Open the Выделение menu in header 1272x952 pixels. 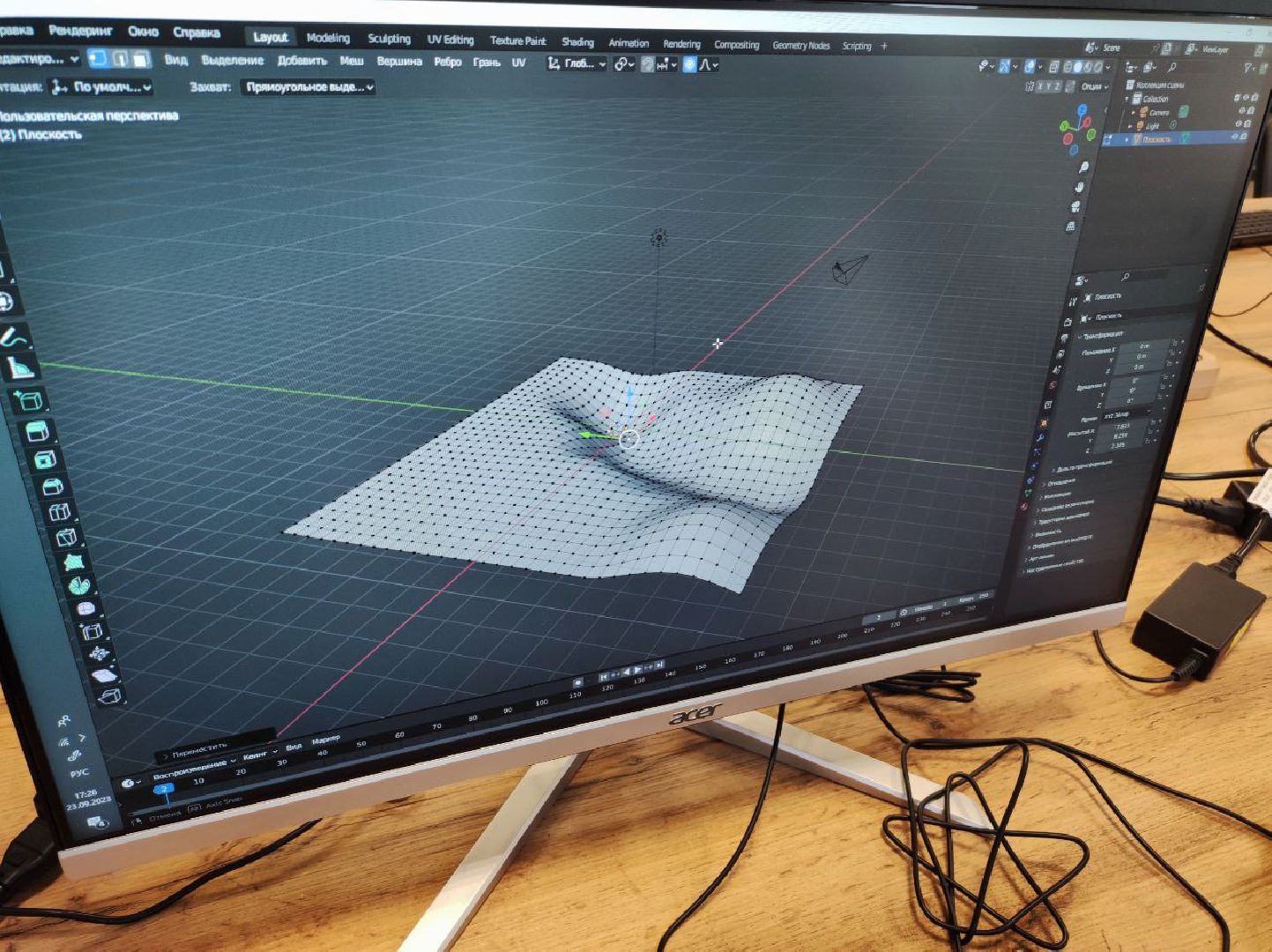pyautogui.click(x=232, y=60)
